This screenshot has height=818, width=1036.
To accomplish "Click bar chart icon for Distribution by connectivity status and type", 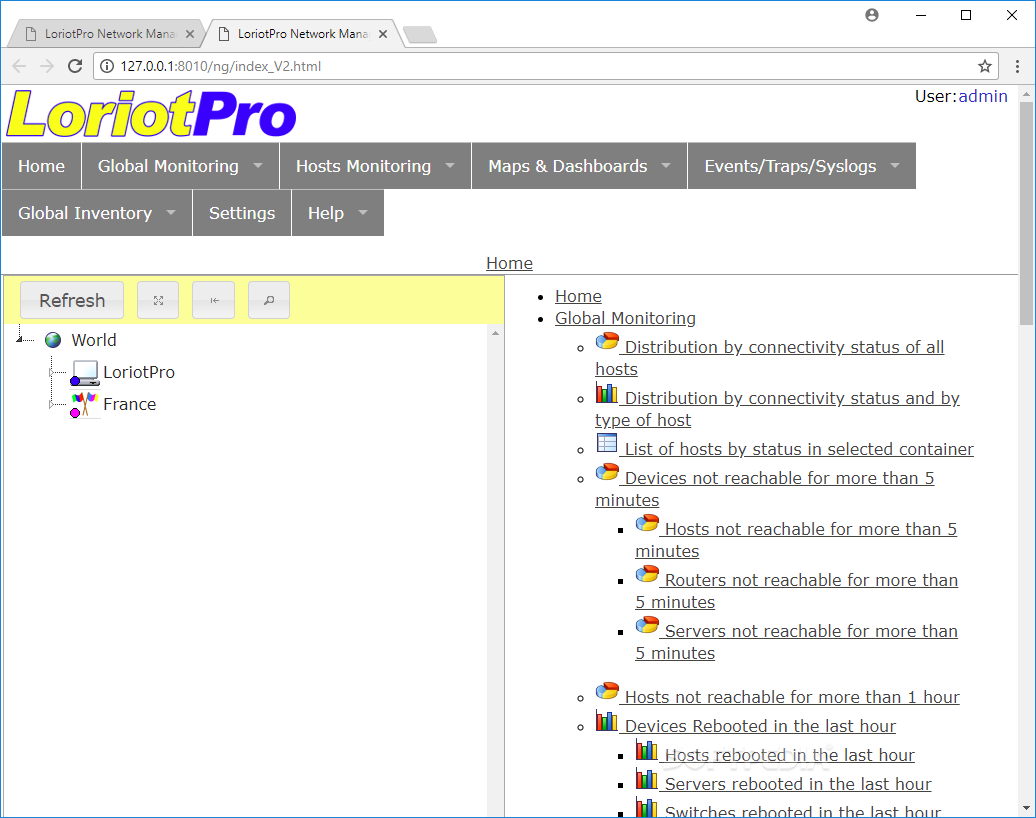I will (x=607, y=393).
